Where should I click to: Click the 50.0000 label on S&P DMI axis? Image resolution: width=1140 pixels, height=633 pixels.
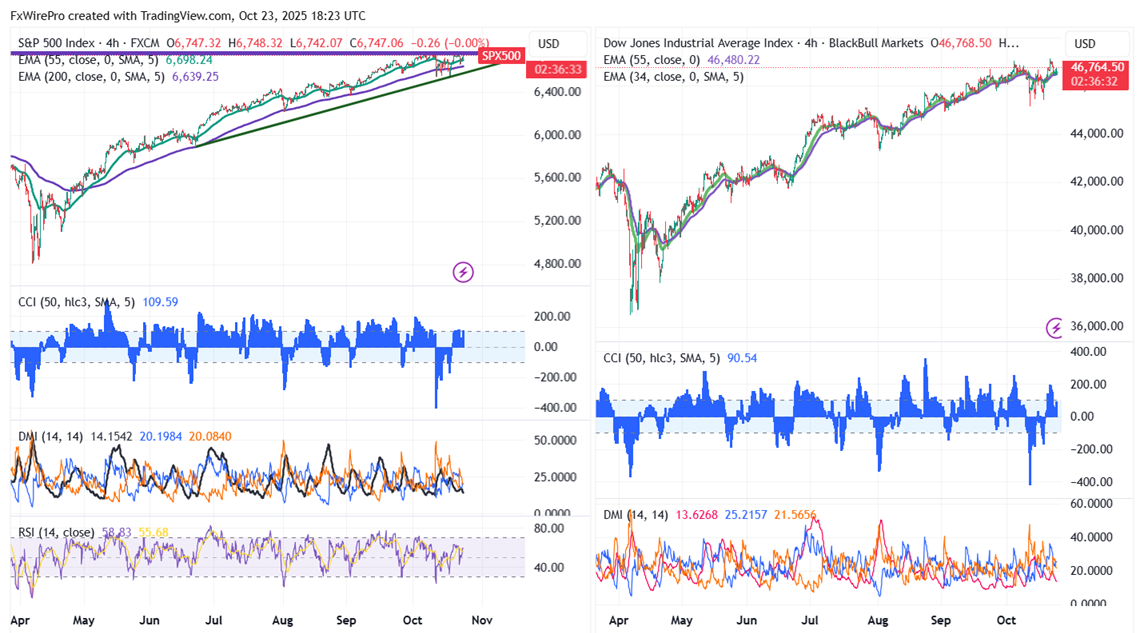555,440
